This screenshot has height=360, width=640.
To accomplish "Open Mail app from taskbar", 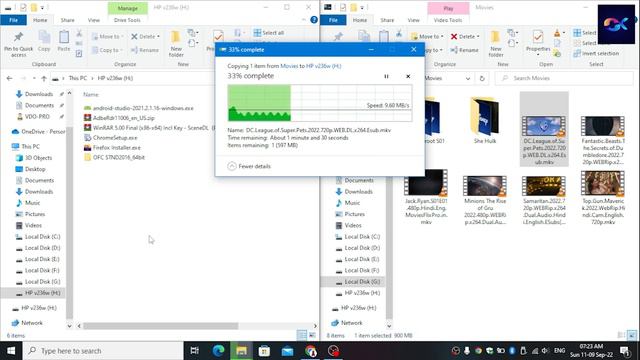I will (x=287, y=351).
